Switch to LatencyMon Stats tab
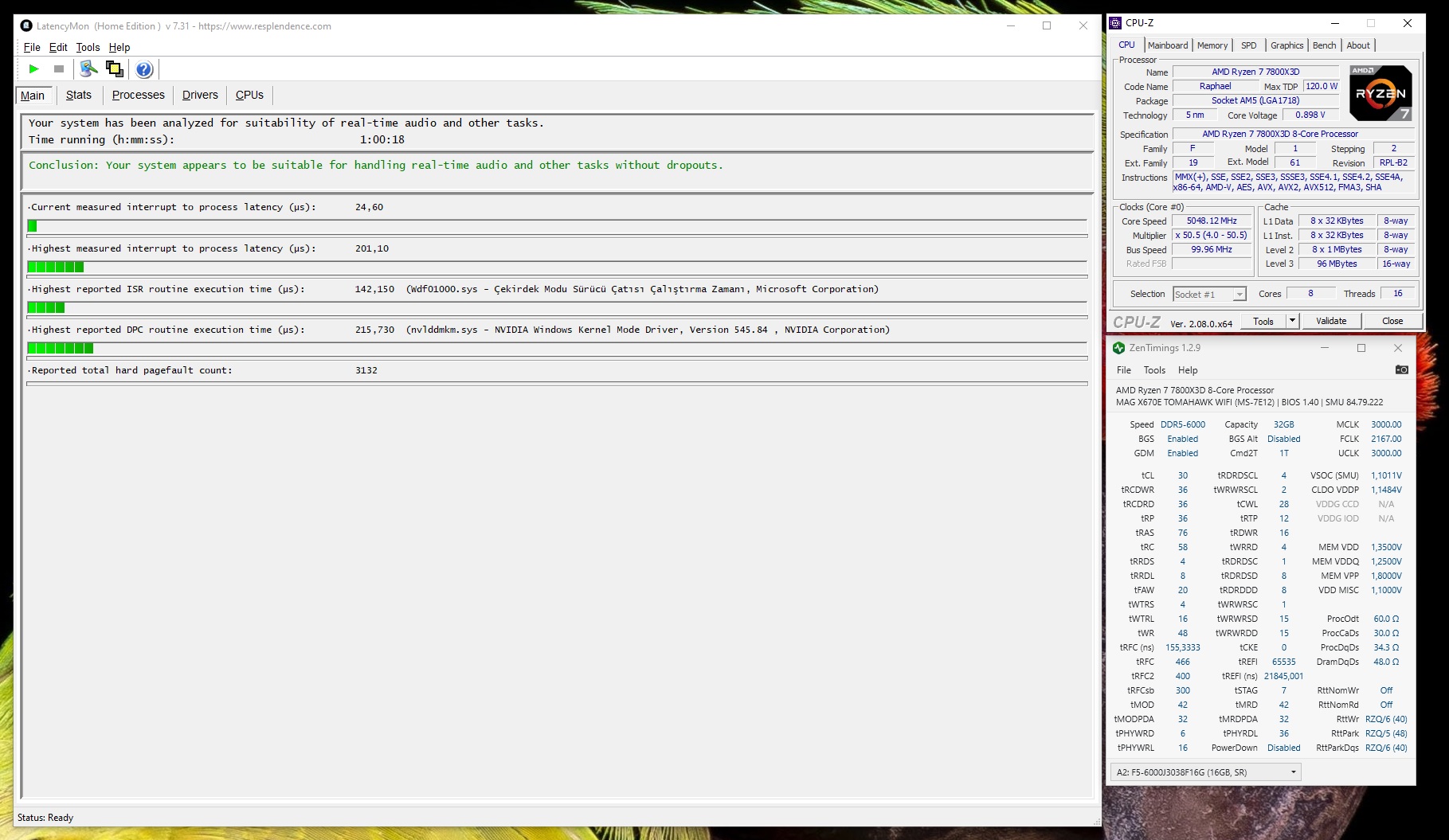The image size is (1449, 840). pyautogui.click(x=79, y=95)
